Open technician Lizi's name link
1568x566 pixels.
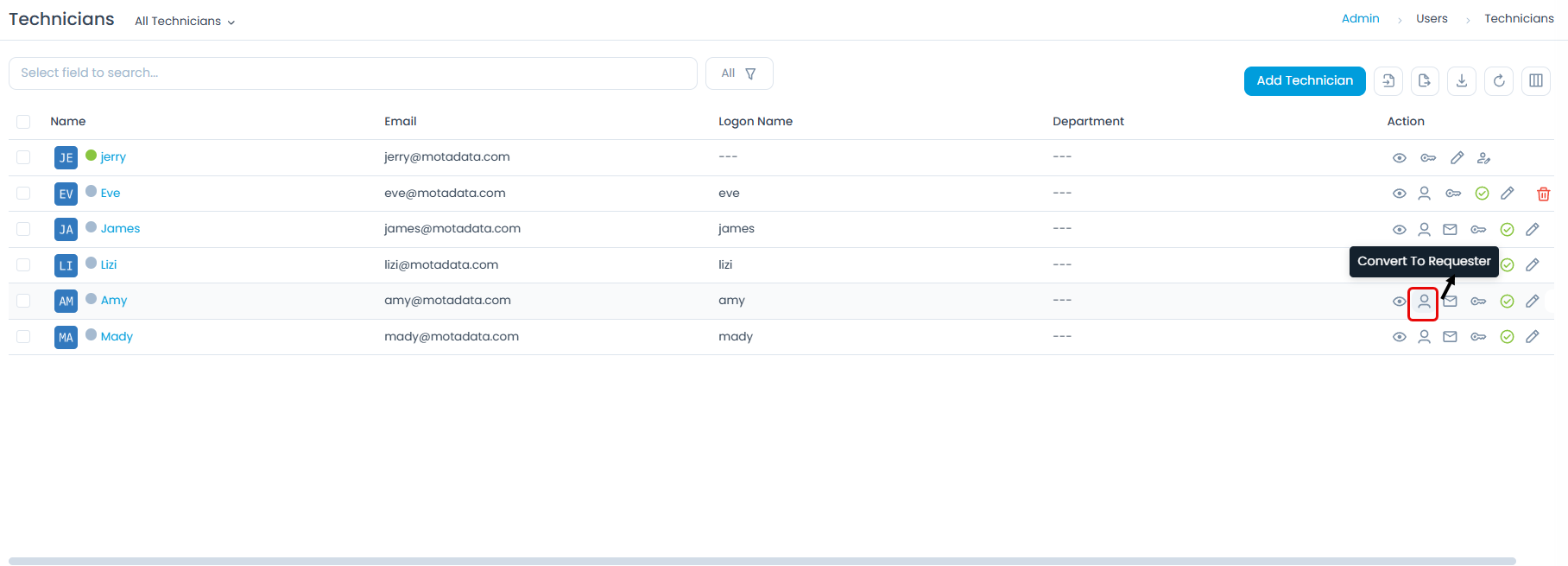coord(109,264)
